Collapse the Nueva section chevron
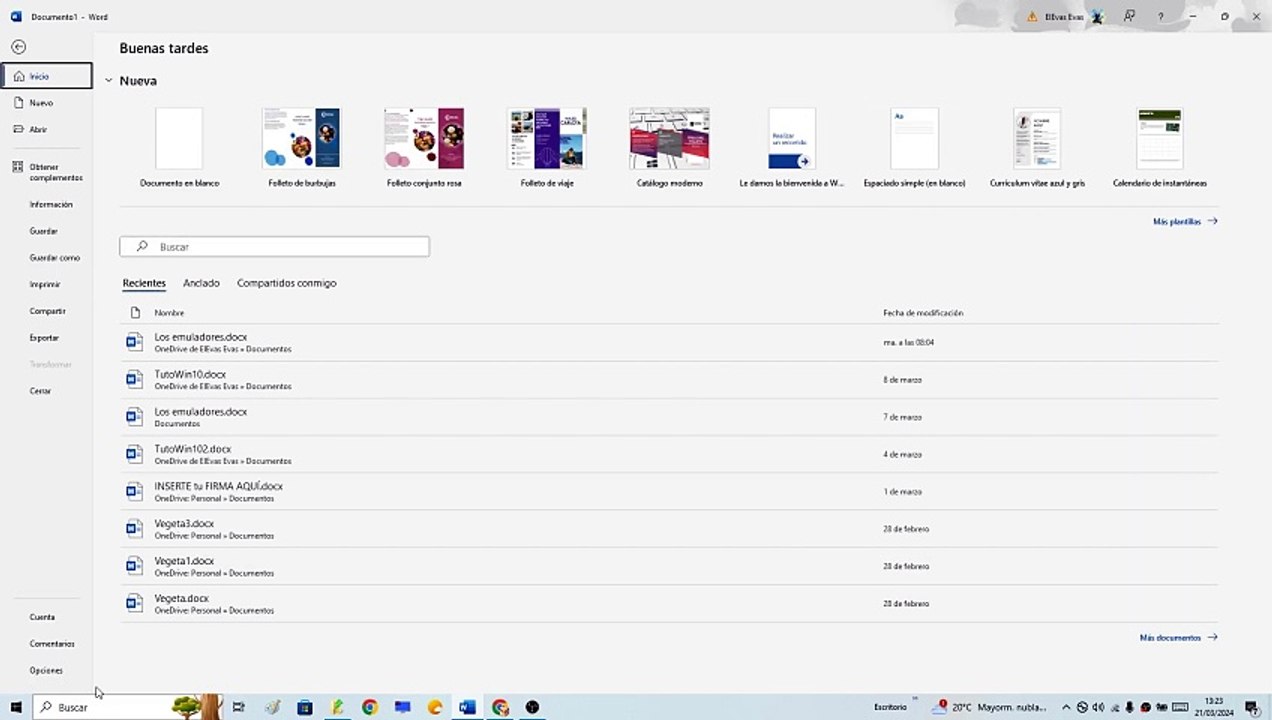This screenshot has width=1272, height=720. [x=108, y=81]
